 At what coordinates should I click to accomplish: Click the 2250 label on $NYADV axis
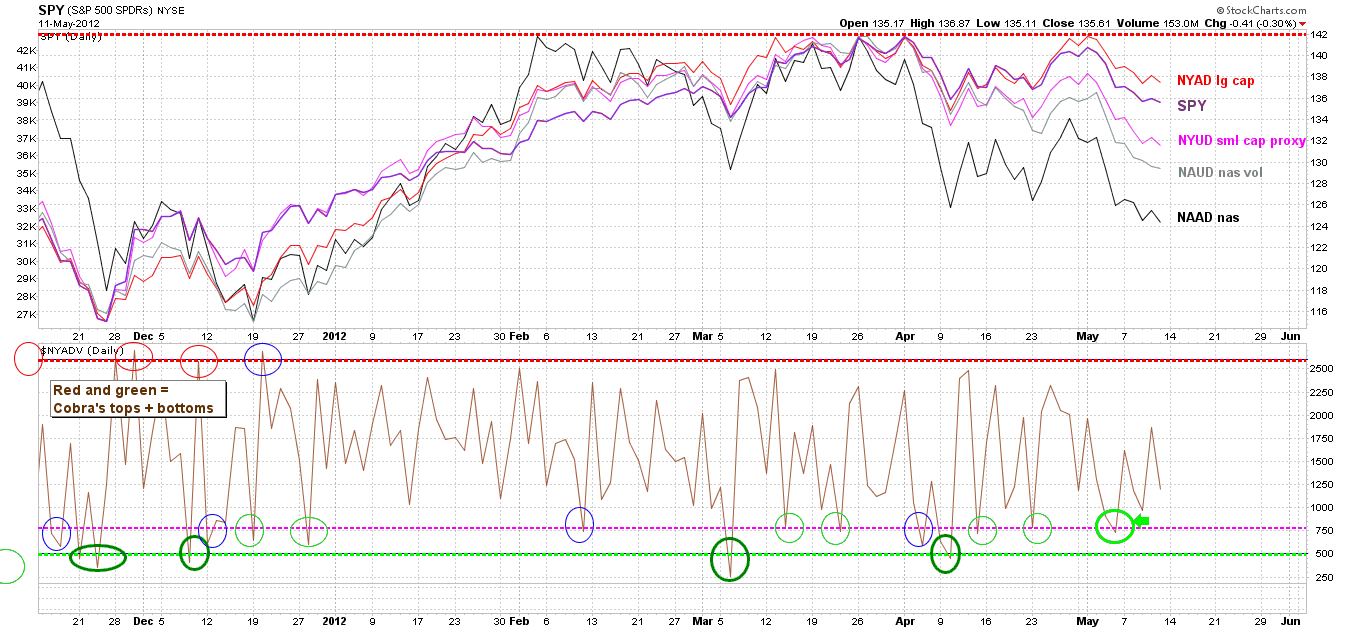[x=1322, y=392]
